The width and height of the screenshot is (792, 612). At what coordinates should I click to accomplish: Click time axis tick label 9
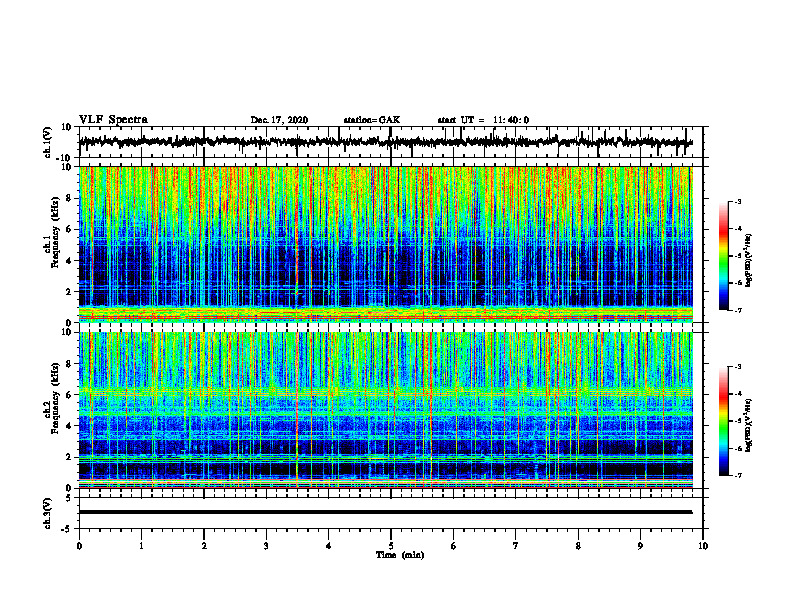click(x=640, y=546)
